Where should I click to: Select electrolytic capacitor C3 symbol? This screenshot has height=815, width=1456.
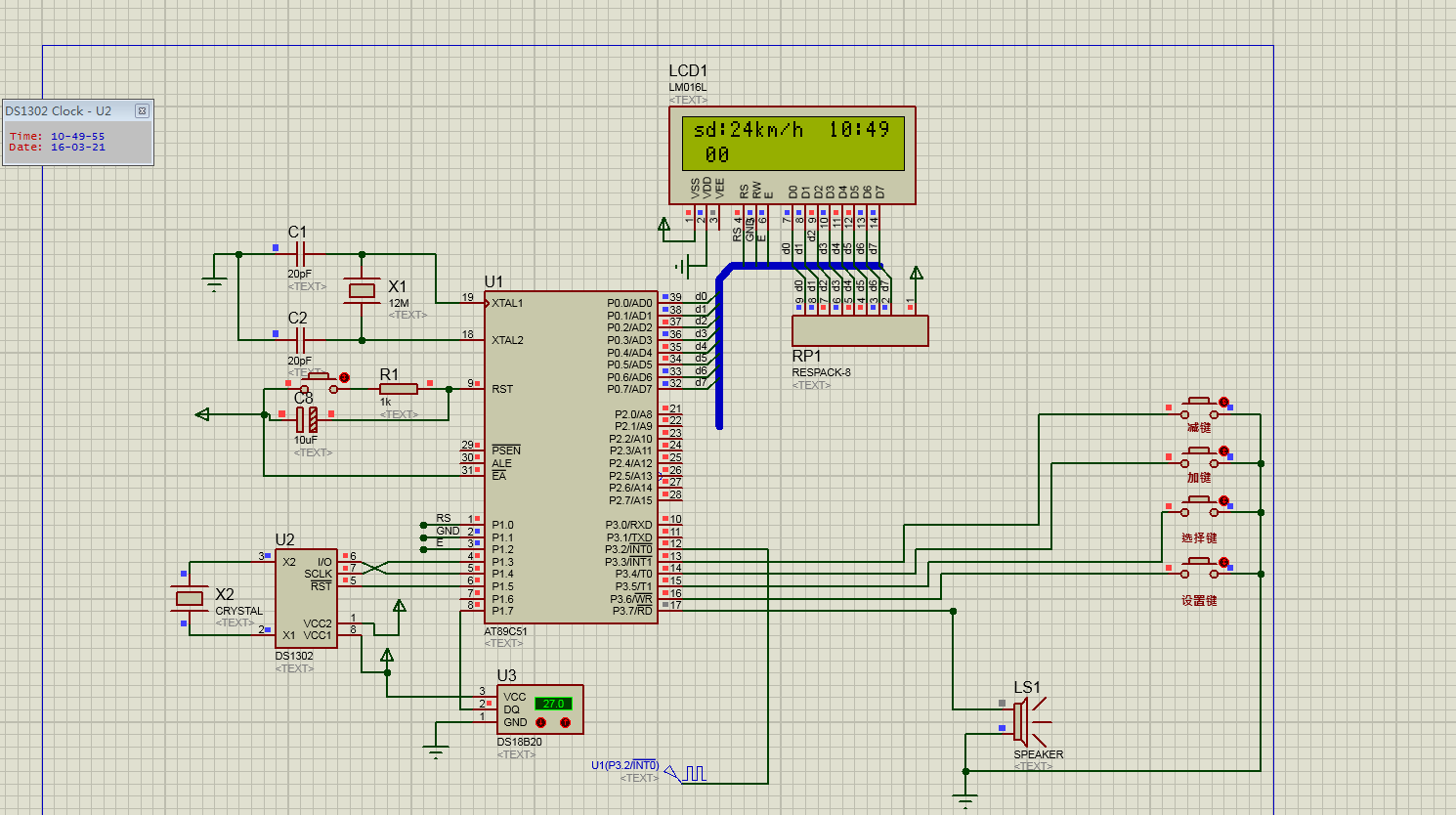(x=307, y=419)
